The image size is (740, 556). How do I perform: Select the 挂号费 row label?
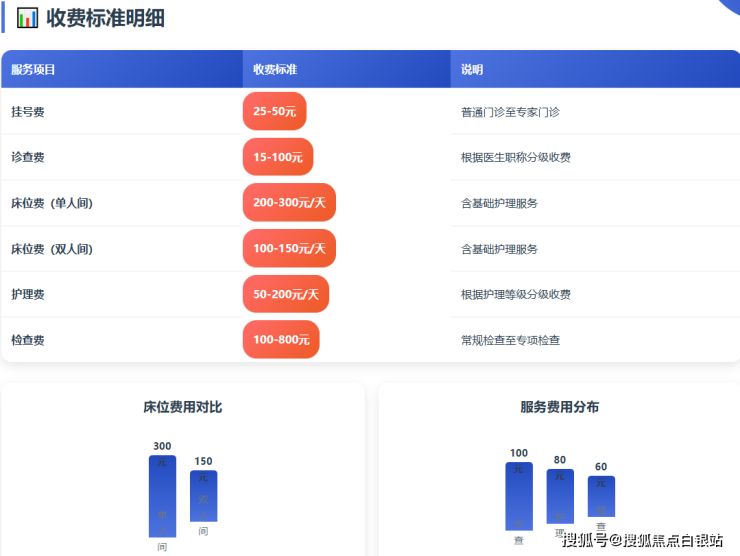(x=28, y=112)
